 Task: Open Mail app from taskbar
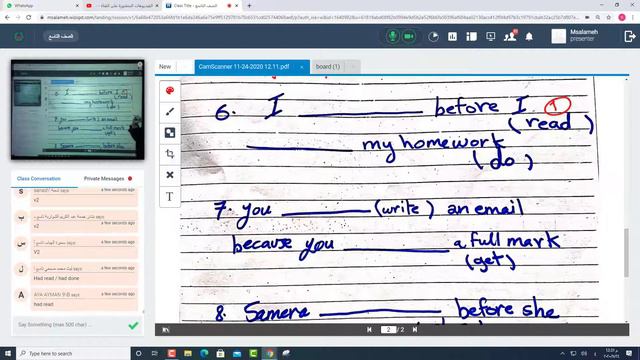[237, 353]
